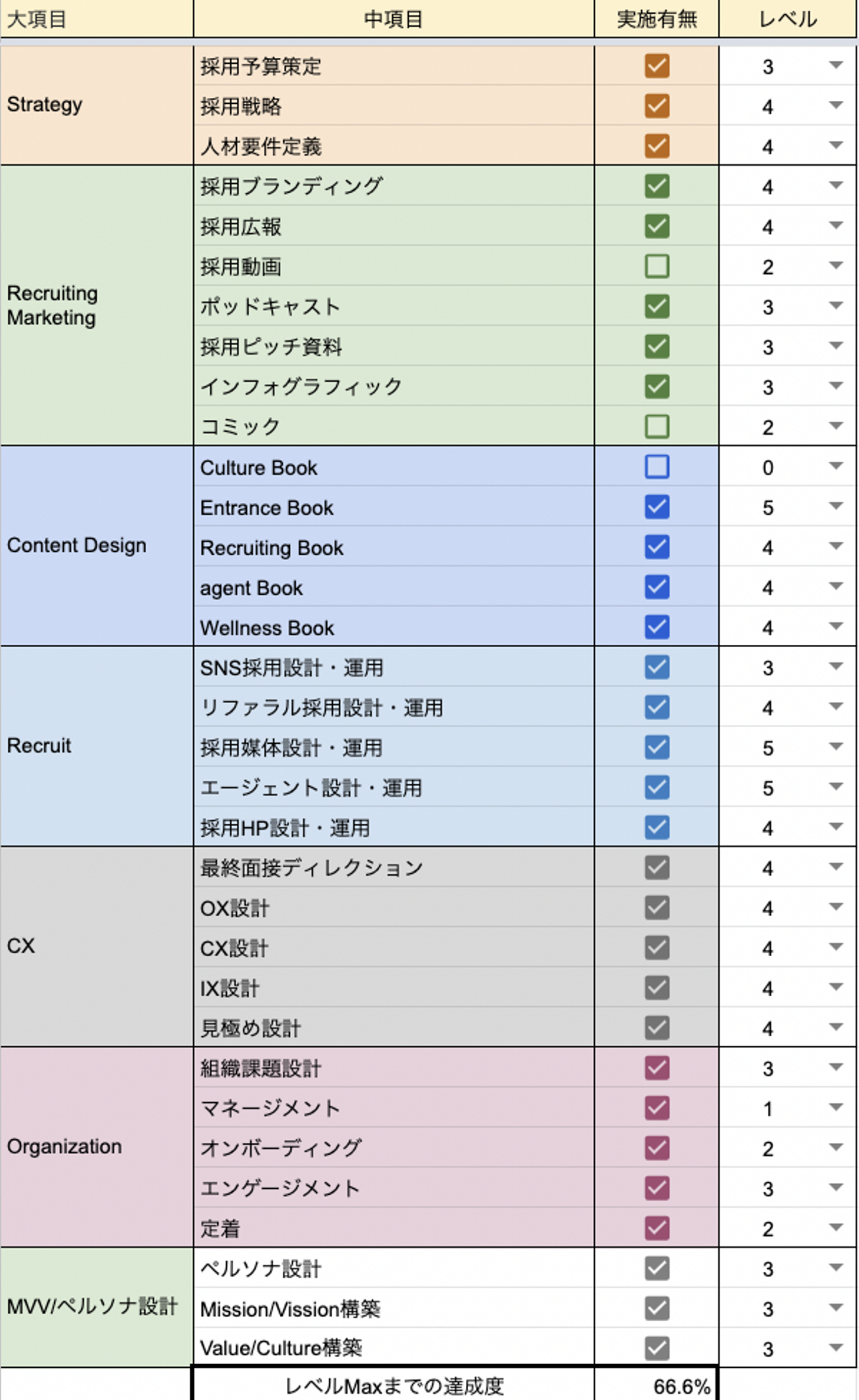Image resolution: width=859 pixels, height=1400 pixels.
Task: Open level dropdown for 採用媒体設計・運用
Action: [836, 747]
